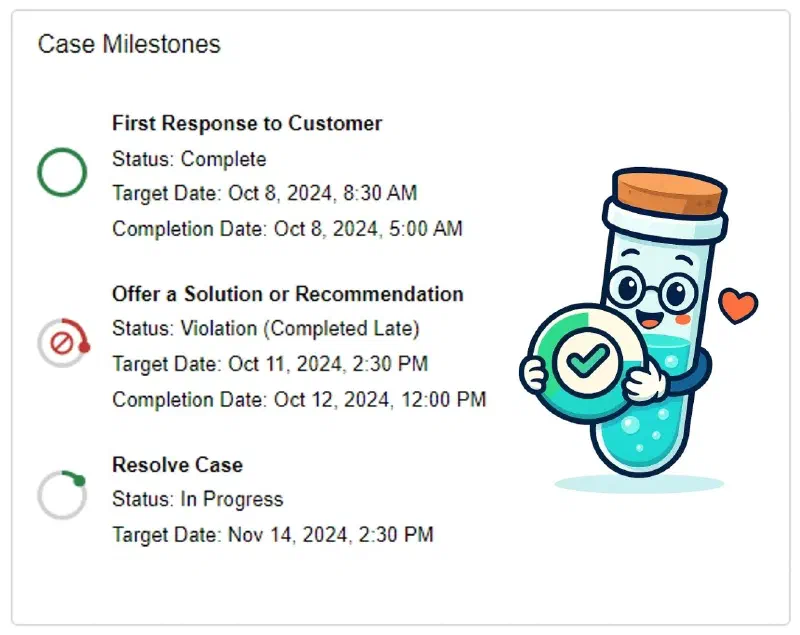800x635 pixels.
Task: Click the Case Milestones card title
Action: (129, 44)
